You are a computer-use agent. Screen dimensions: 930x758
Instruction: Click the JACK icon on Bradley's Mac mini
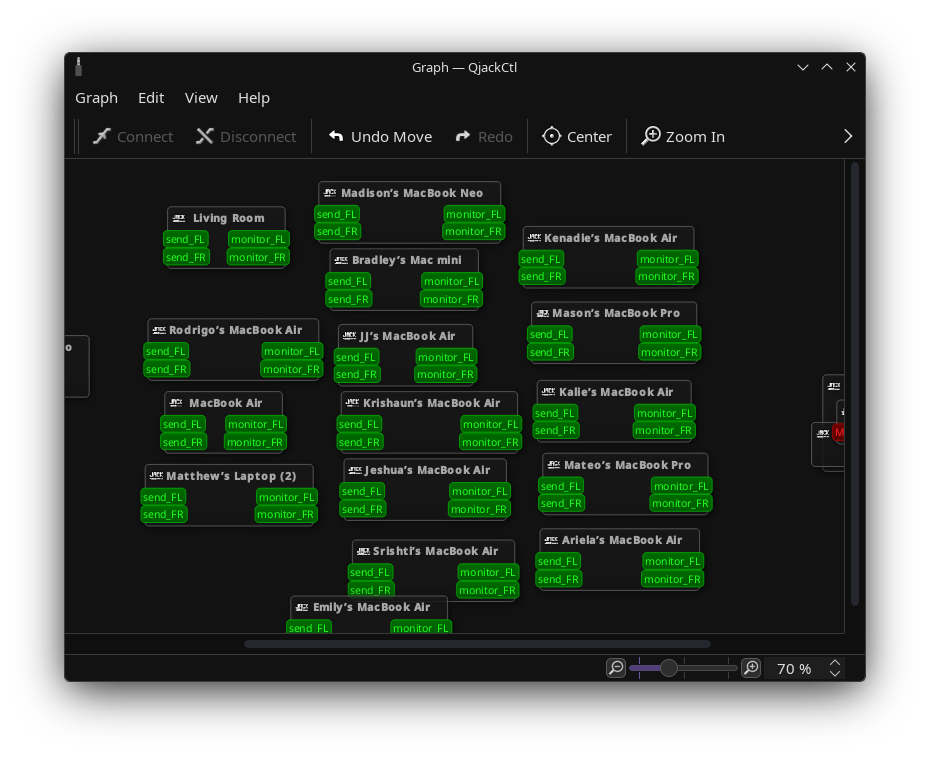(341, 260)
